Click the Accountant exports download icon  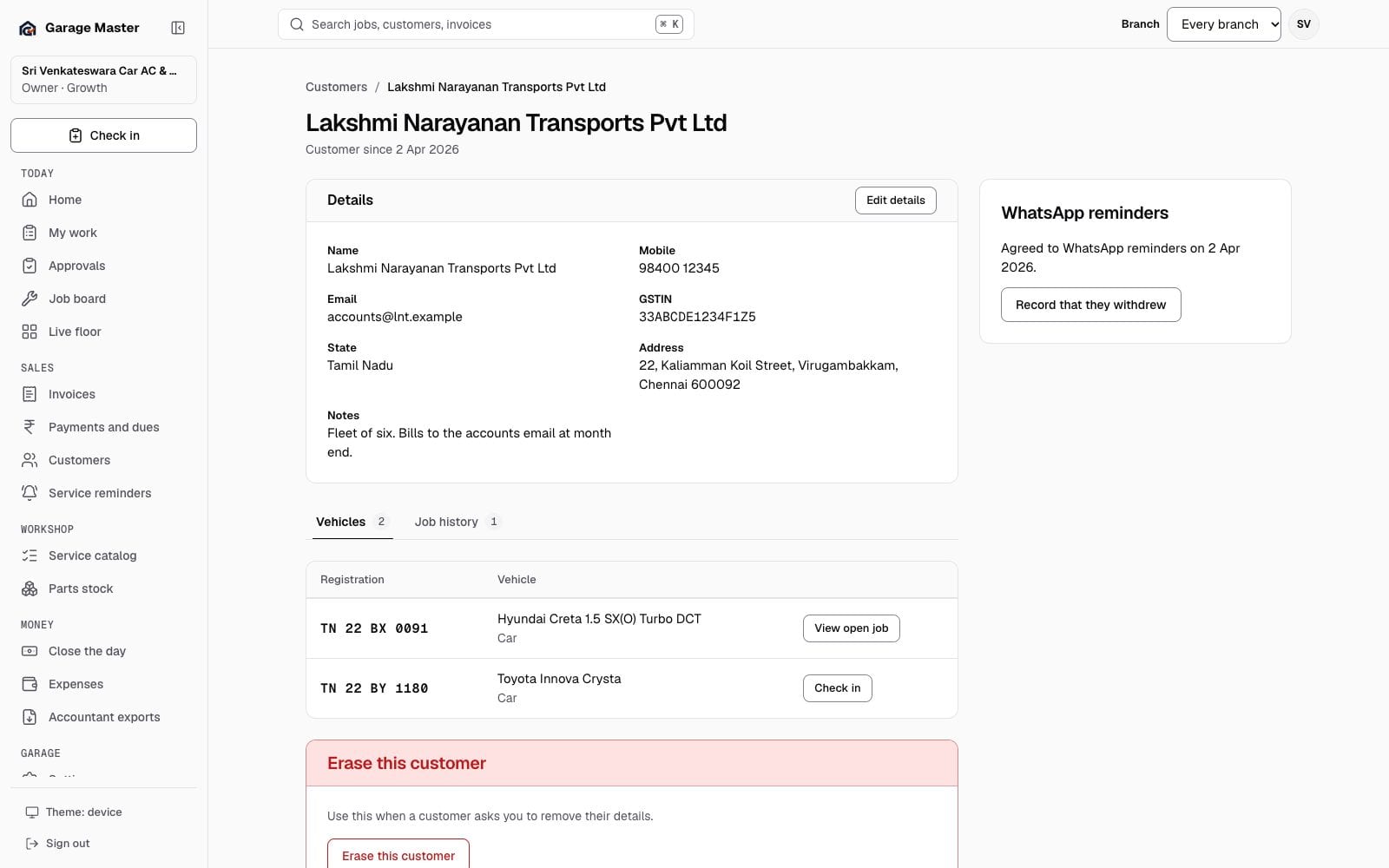[x=30, y=717]
